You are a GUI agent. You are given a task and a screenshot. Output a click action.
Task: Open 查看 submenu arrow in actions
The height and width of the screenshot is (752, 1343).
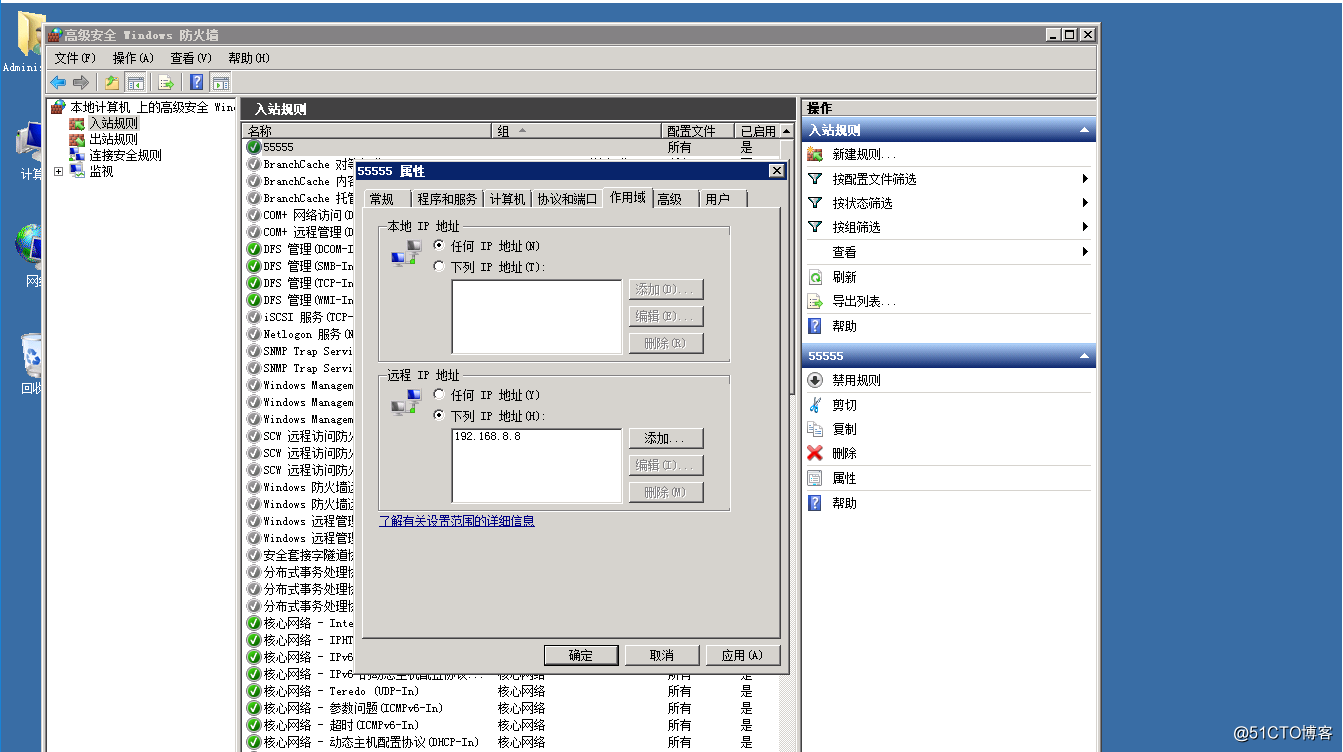(x=1085, y=252)
